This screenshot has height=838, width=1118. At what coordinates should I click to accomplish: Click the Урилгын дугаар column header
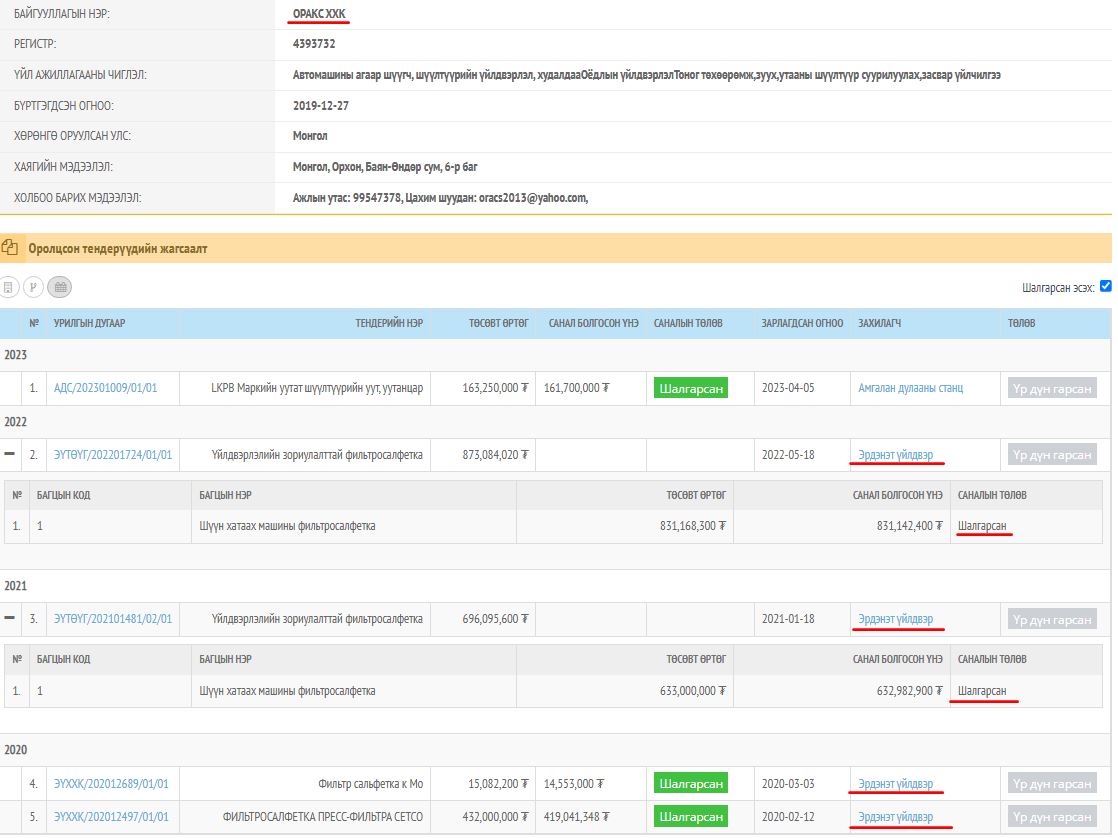pyautogui.click(x=90, y=324)
